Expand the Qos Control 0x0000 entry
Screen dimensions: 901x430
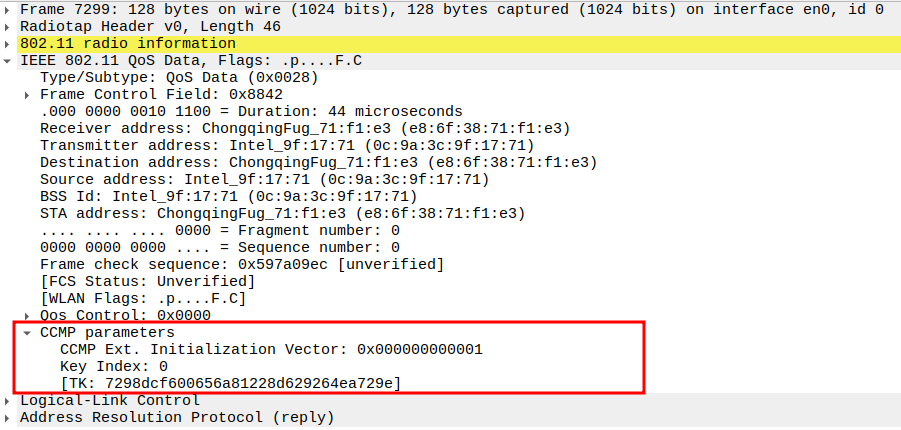(x=29, y=315)
